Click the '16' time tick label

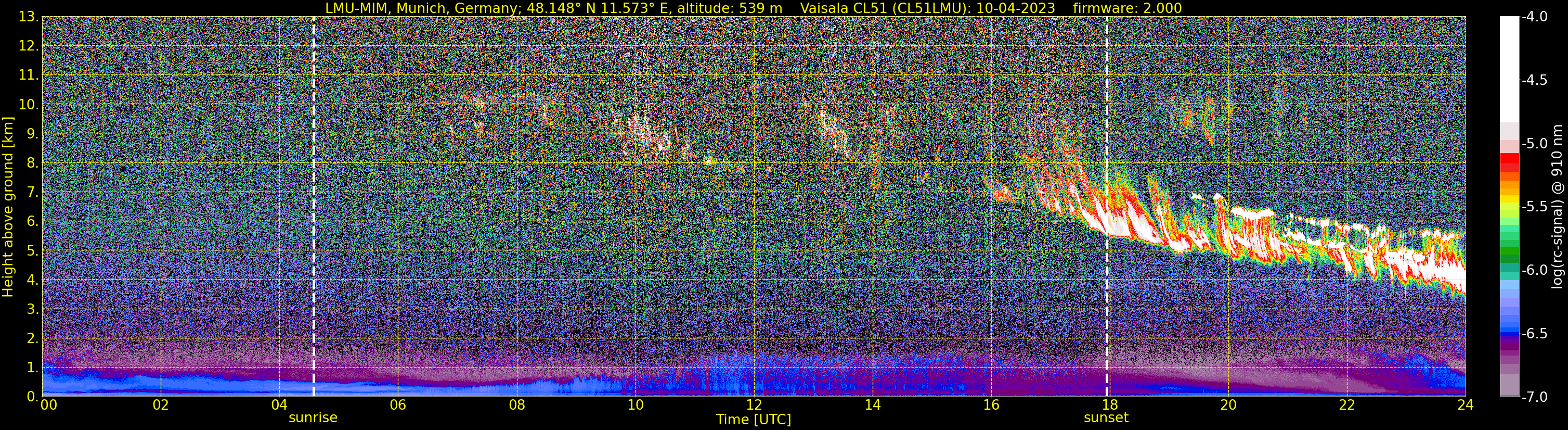(991, 405)
